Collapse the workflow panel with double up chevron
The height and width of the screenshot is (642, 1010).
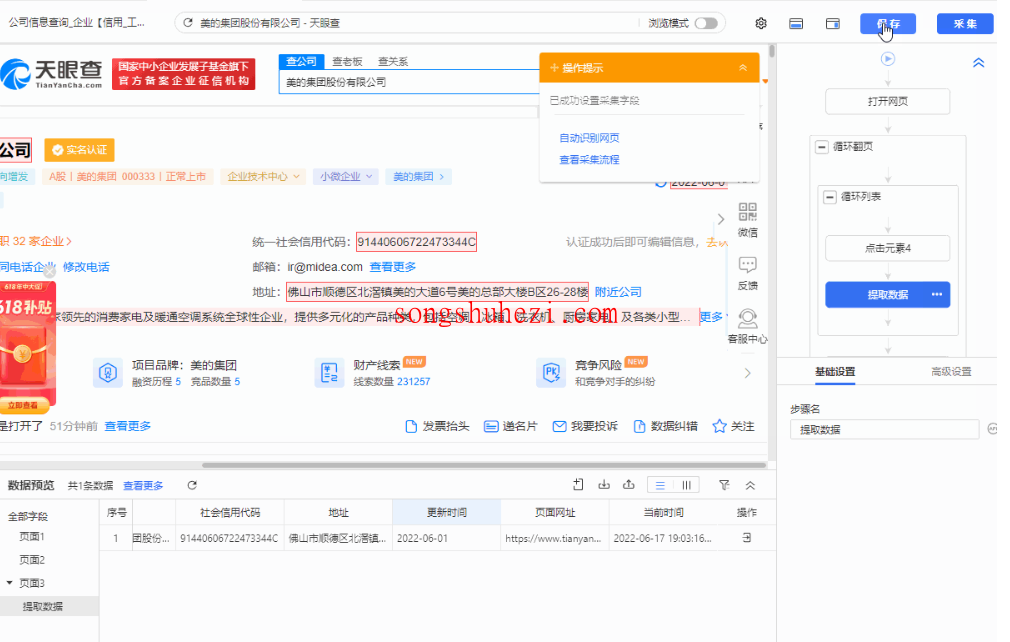[978, 62]
